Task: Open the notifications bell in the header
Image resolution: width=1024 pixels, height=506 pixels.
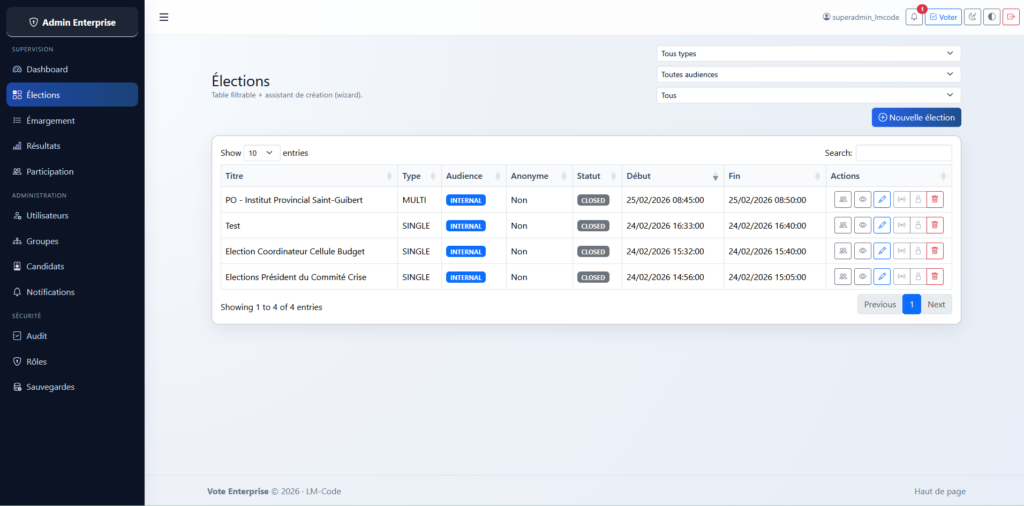Action: pyautogui.click(x=914, y=17)
